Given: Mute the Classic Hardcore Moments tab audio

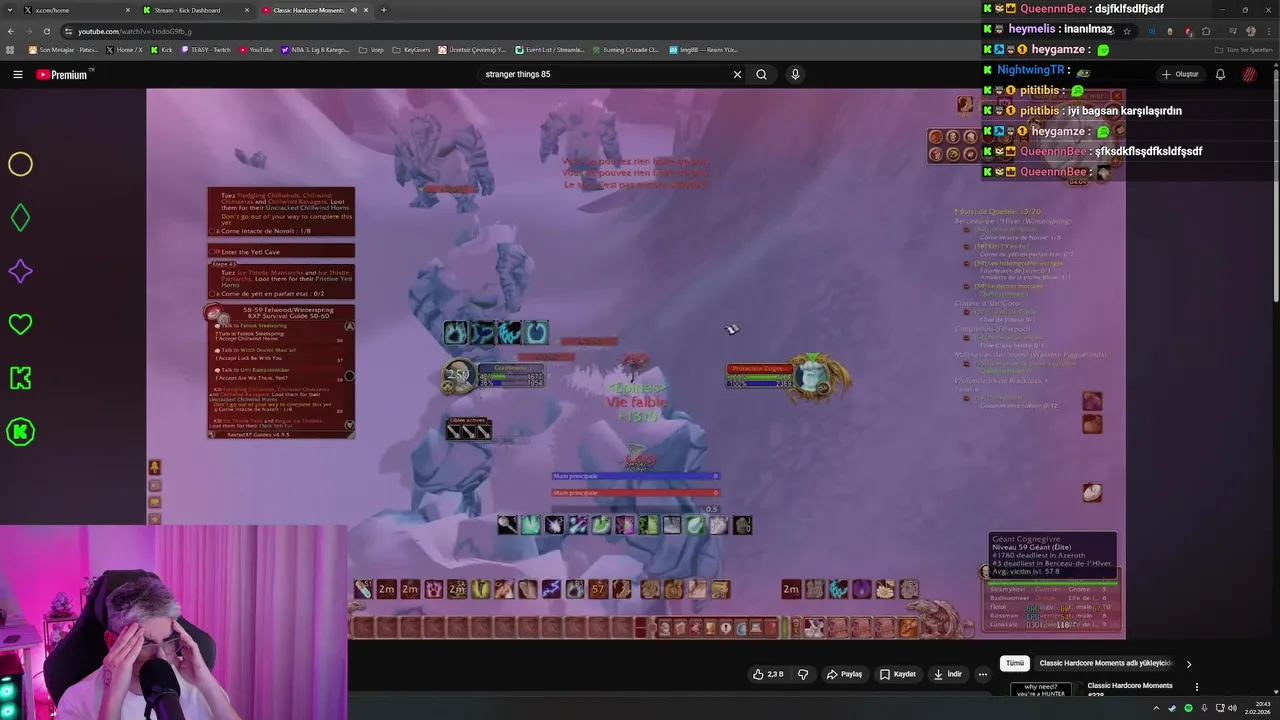Looking at the screenshot, I should point(354,10).
